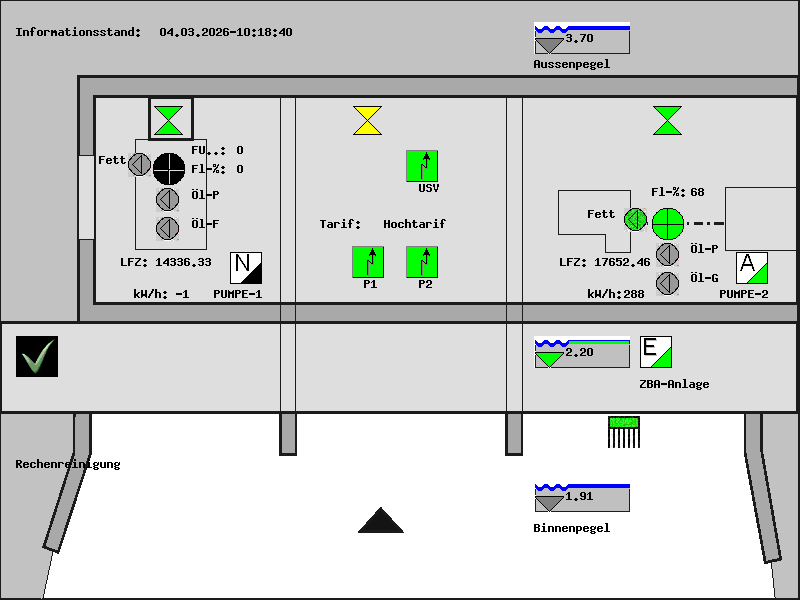Click the PUMPE-1 valve symbol at top

[x=170, y=119]
